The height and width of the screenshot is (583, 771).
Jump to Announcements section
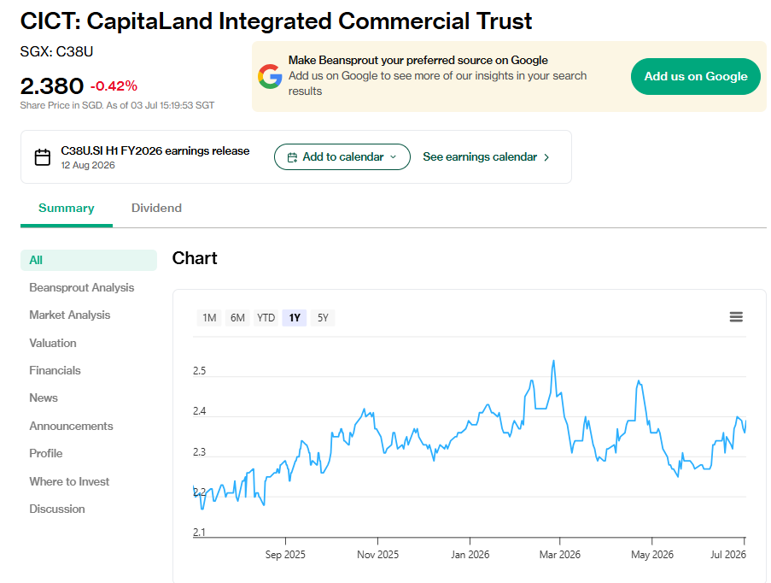pos(71,426)
